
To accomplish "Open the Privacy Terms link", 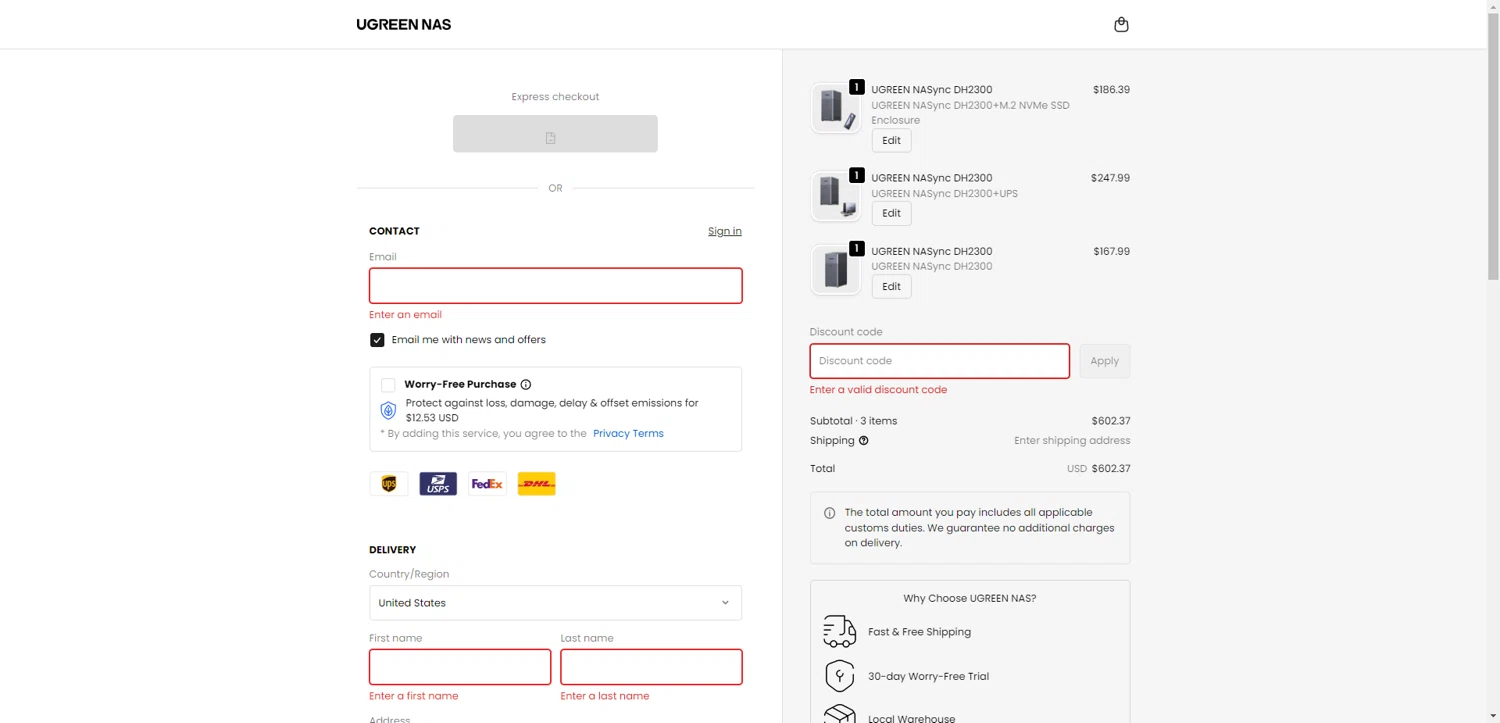I will (628, 434).
